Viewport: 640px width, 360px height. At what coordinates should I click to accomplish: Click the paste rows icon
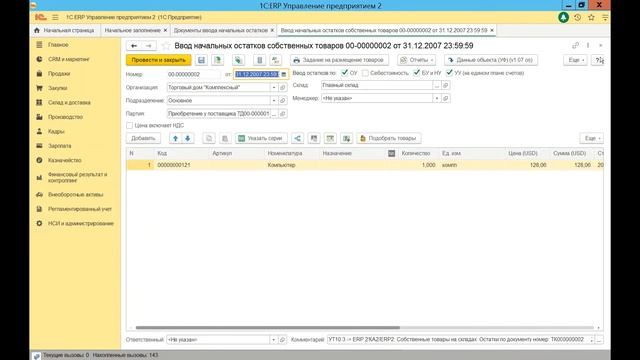[x=224, y=138]
